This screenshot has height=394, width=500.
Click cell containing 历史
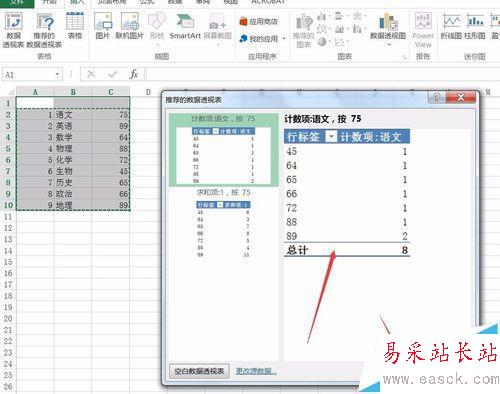point(73,183)
